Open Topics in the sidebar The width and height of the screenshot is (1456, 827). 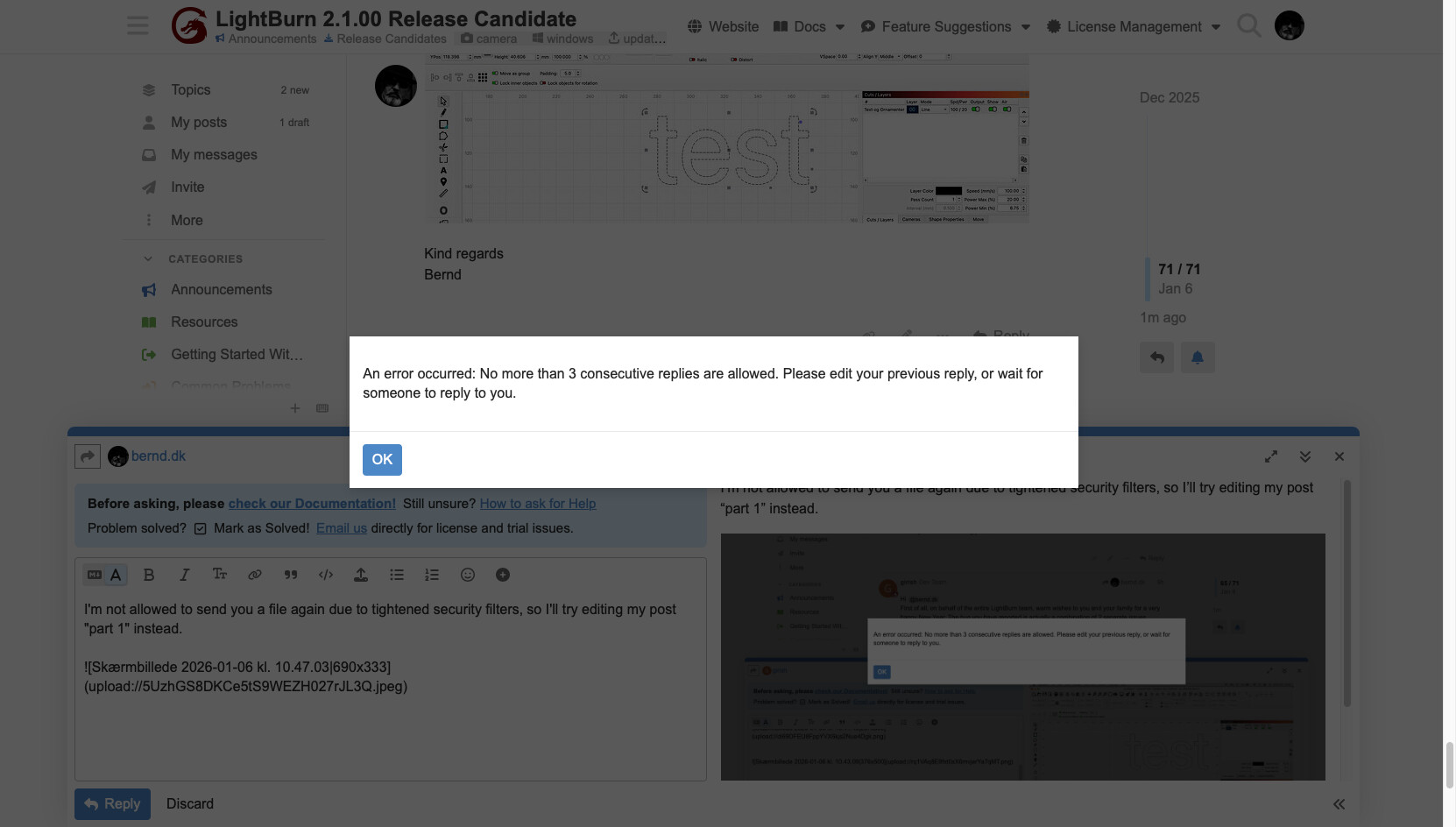pos(191,89)
